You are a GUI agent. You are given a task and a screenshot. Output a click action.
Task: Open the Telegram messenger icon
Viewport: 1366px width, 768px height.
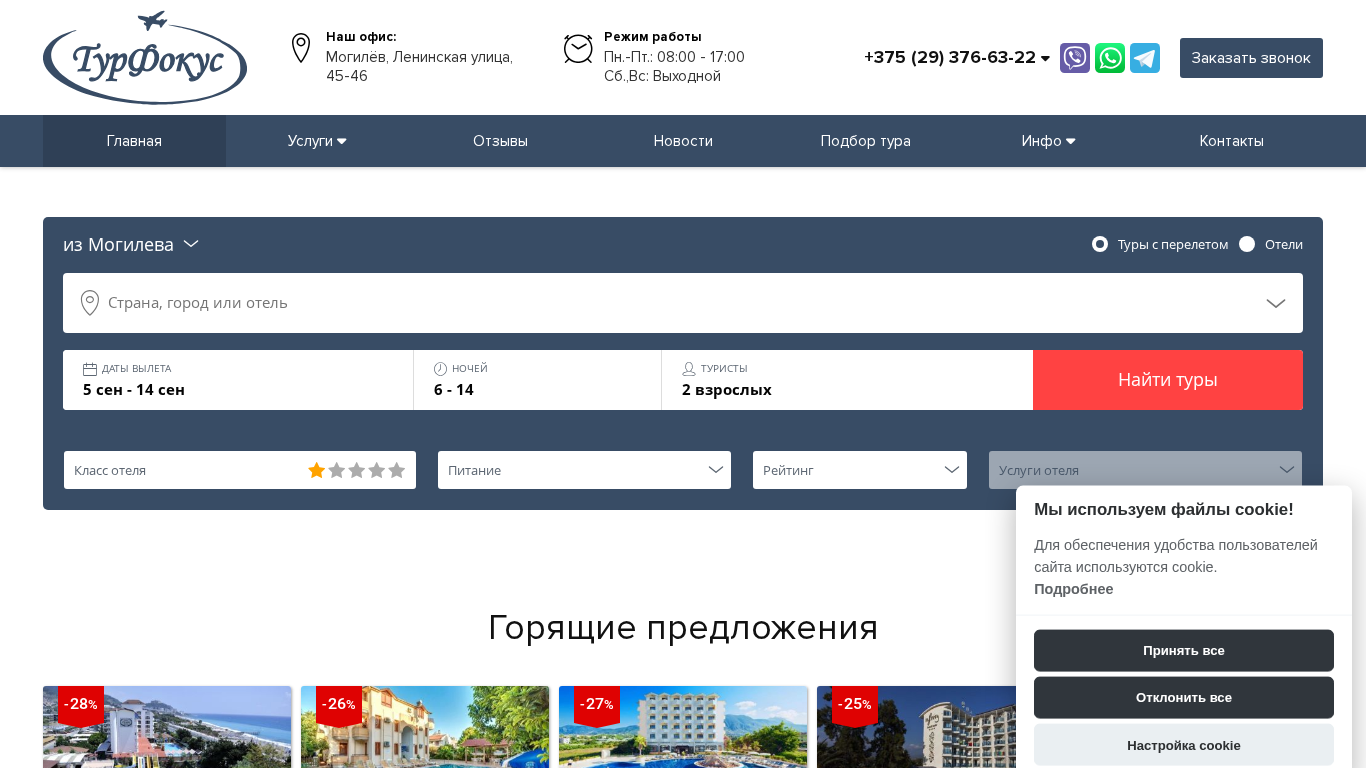[x=1145, y=58]
